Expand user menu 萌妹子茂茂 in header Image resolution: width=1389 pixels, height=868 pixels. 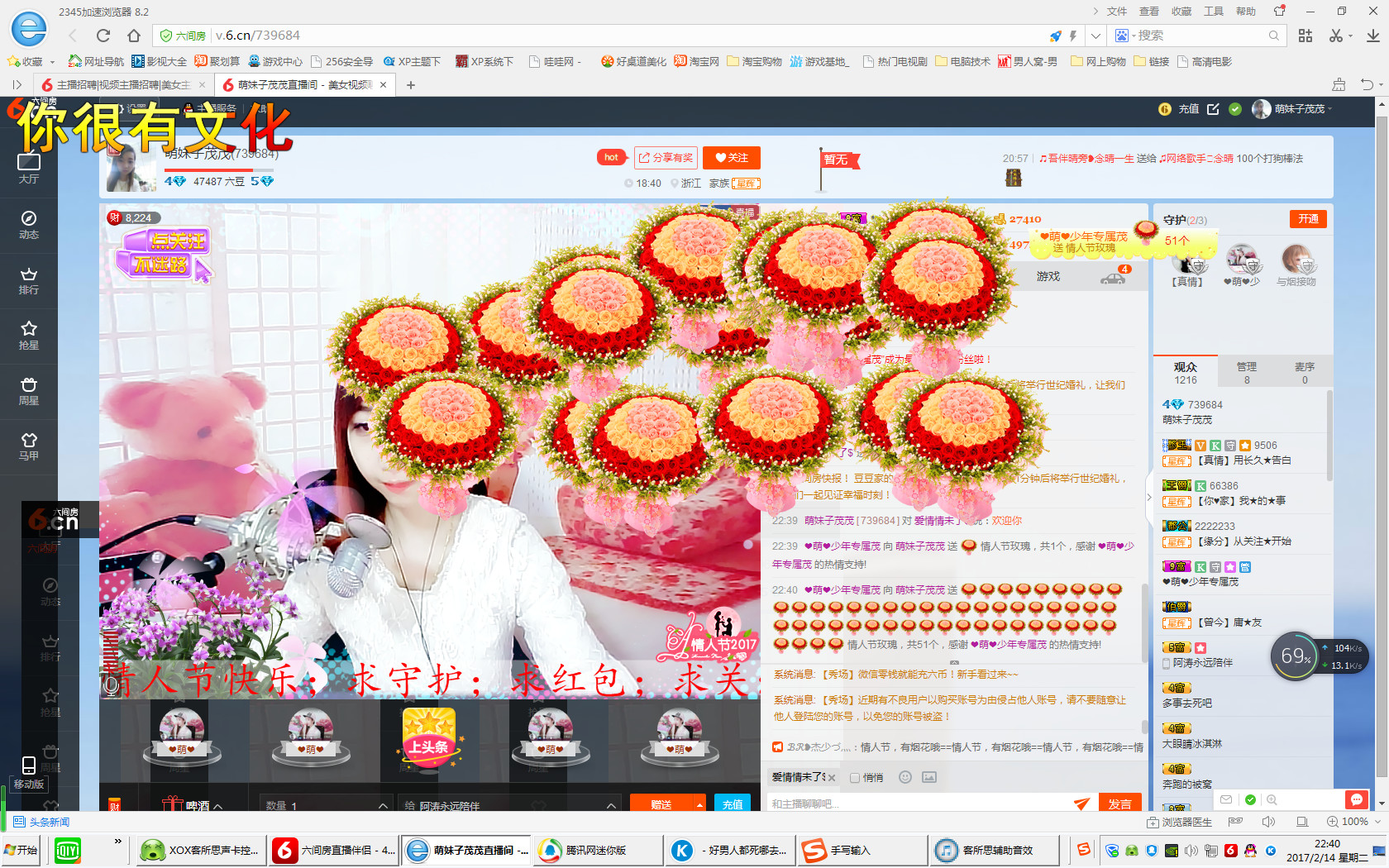pos(1293,109)
